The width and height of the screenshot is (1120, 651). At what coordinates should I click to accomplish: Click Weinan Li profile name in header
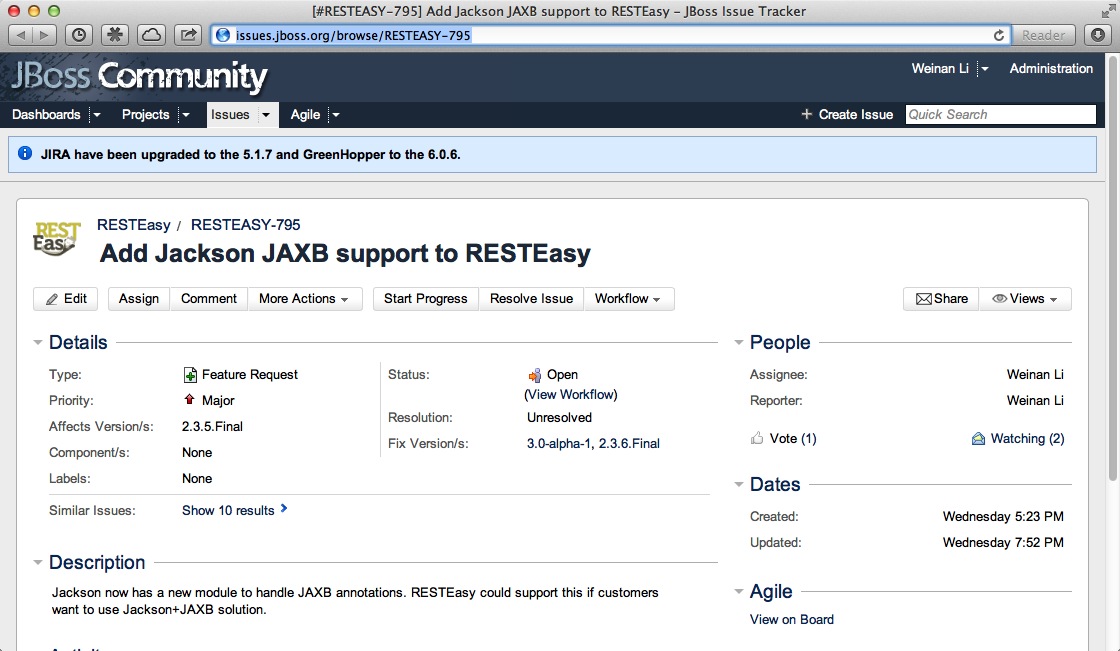(940, 69)
